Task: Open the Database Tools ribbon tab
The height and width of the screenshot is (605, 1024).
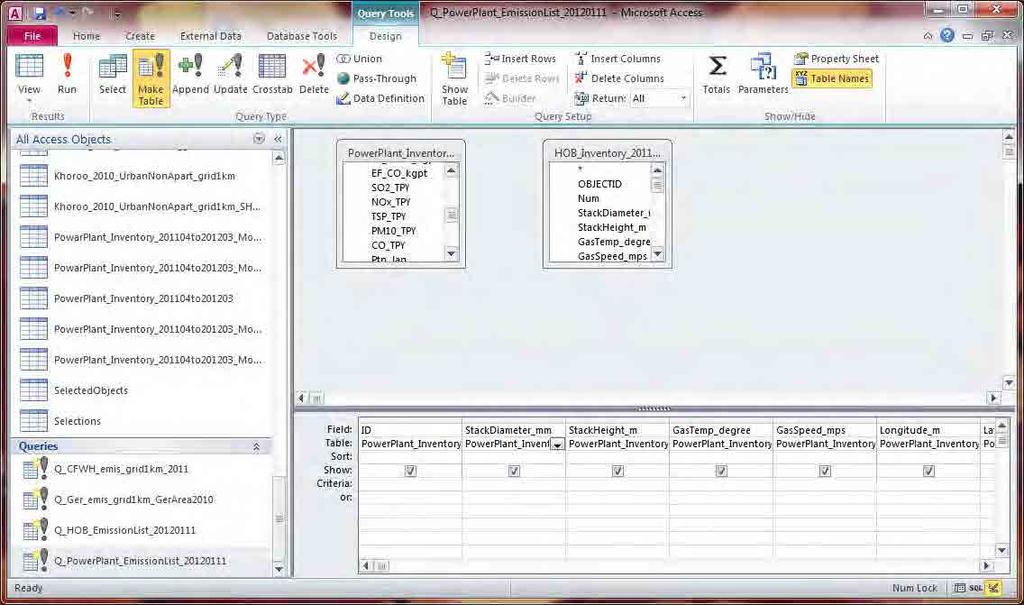Action: (302, 36)
